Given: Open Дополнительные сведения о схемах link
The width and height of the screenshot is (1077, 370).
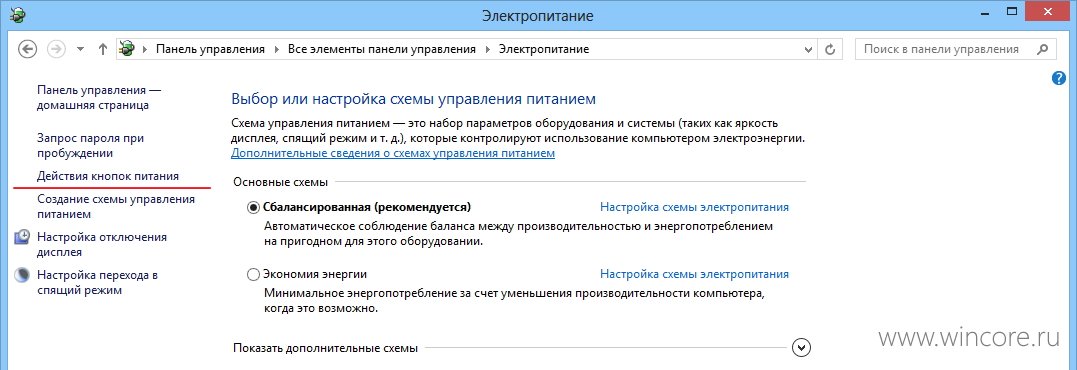Looking at the screenshot, I should pyautogui.click(x=393, y=154).
